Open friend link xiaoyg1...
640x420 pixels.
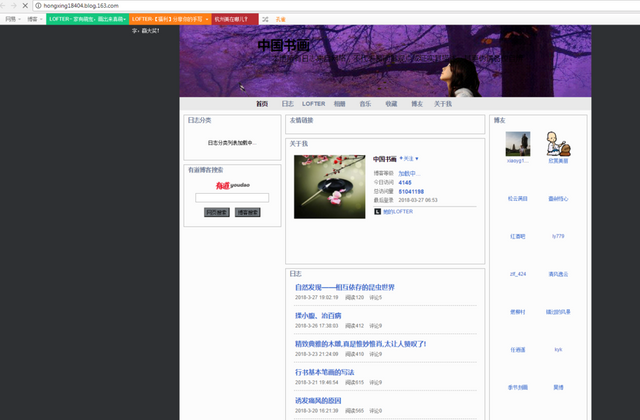[518, 161]
